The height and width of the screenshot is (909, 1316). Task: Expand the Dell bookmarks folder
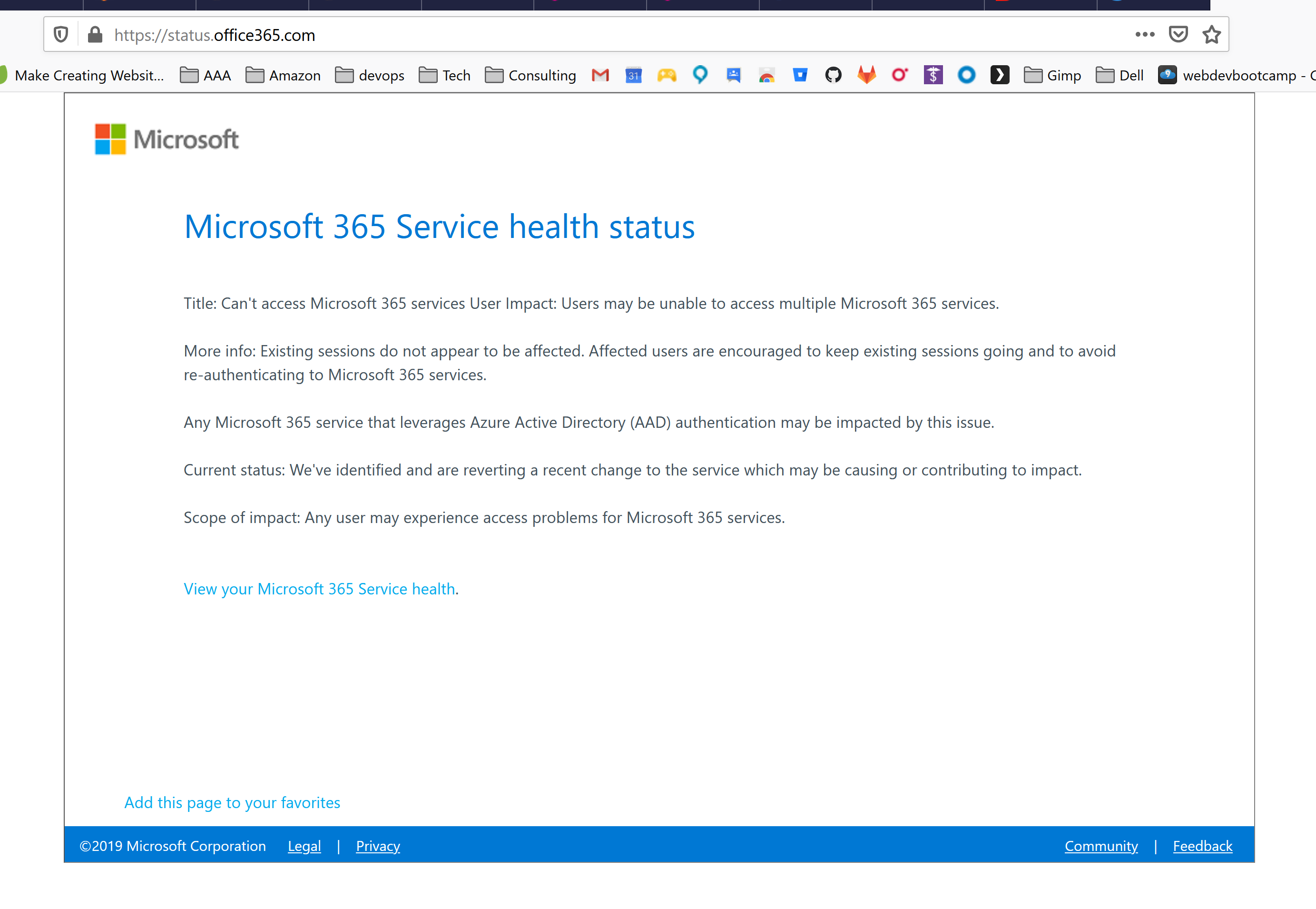(x=1120, y=75)
